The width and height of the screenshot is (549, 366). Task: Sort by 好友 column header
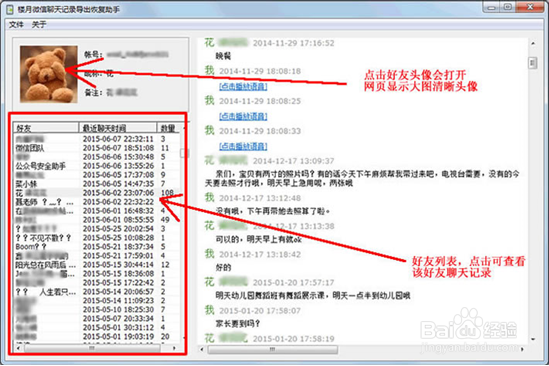point(46,128)
